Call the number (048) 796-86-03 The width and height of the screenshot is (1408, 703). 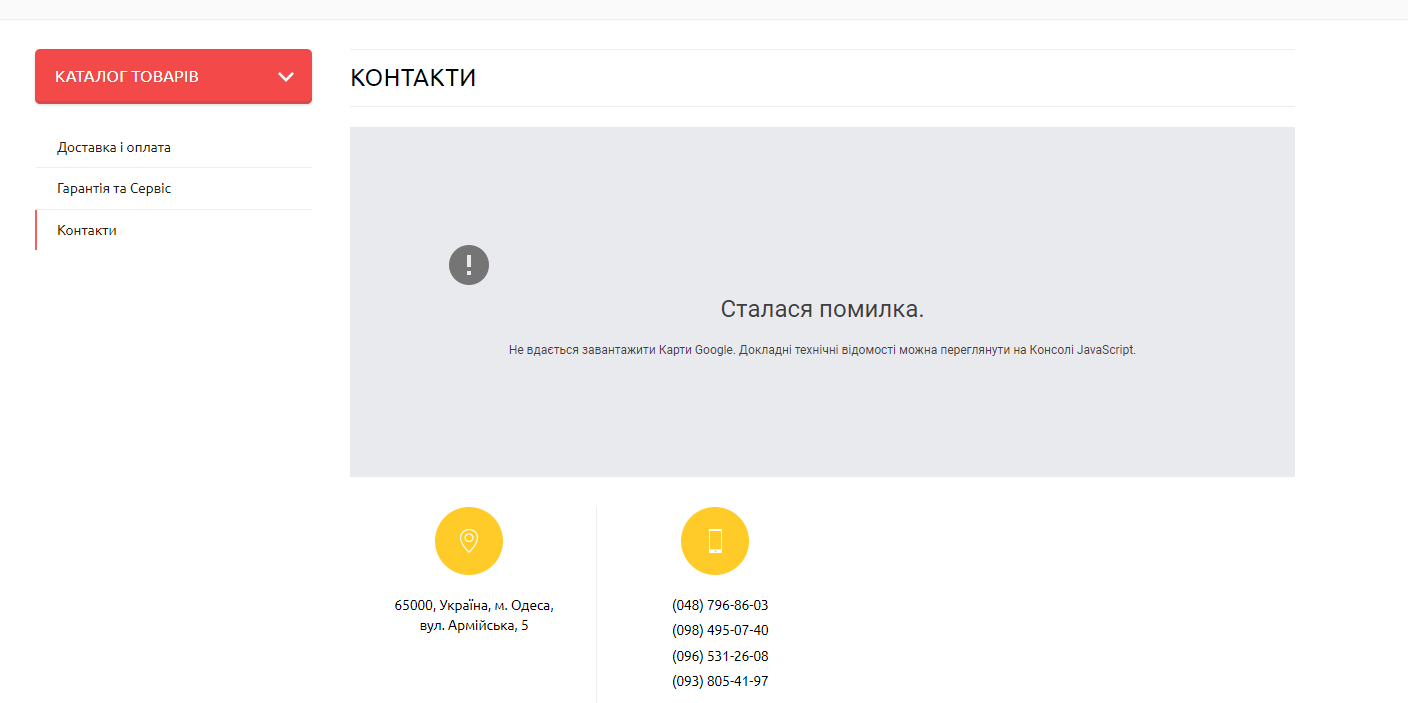point(720,605)
